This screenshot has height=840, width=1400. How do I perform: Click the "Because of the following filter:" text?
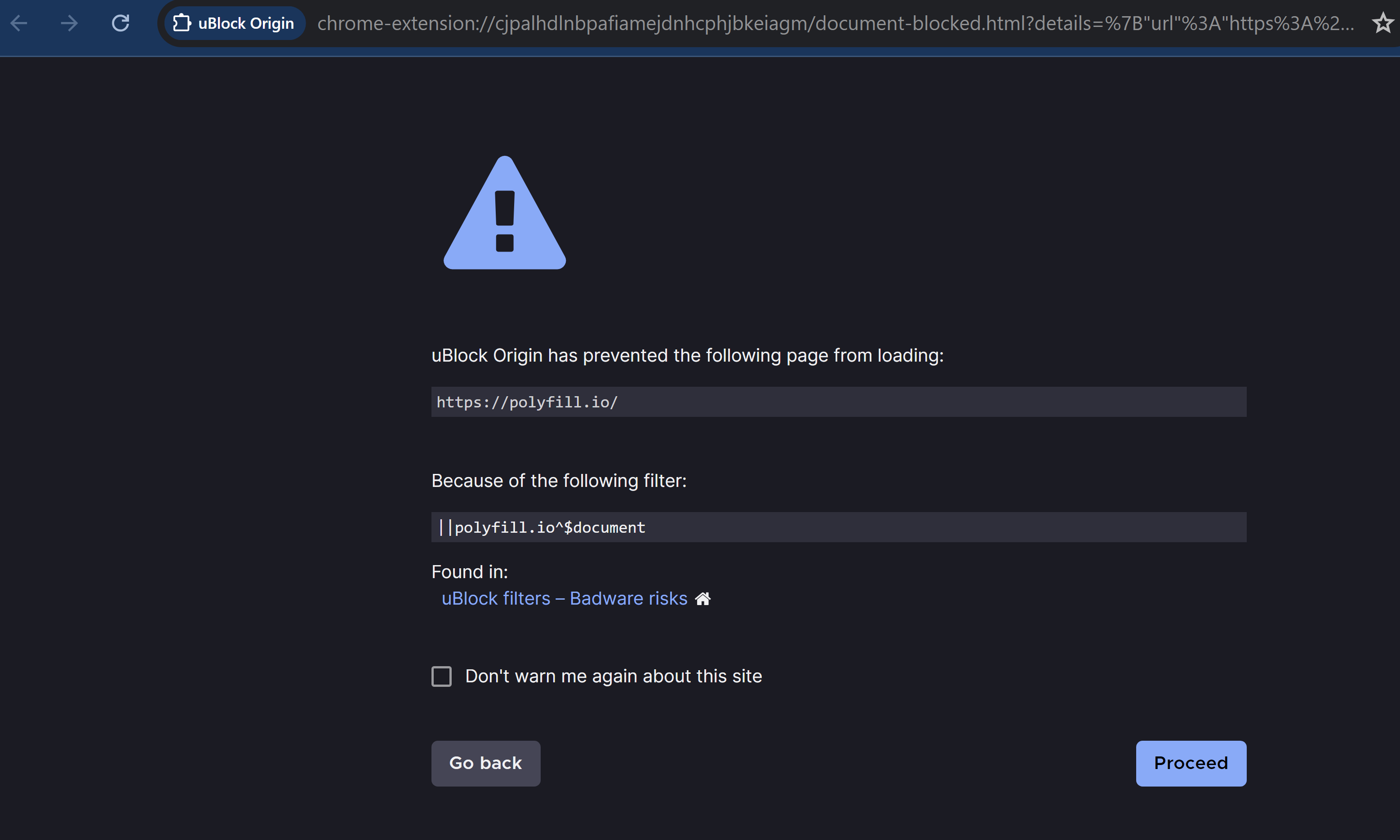(558, 481)
